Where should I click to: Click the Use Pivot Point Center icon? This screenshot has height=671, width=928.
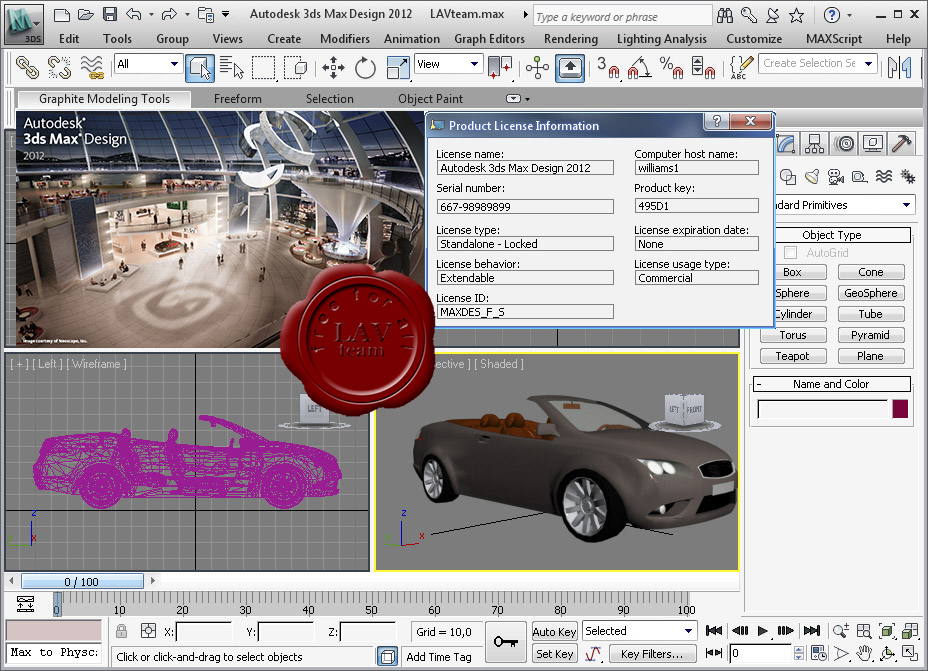[x=500, y=67]
